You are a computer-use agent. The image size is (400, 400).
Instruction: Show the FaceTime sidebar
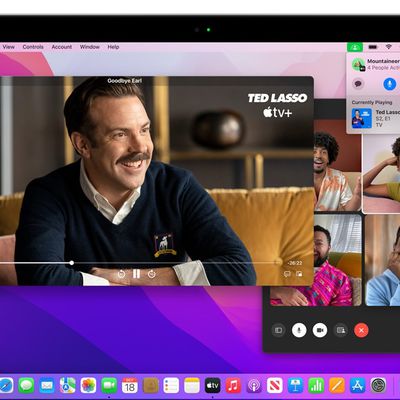pyautogui.click(x=279, y=330)
